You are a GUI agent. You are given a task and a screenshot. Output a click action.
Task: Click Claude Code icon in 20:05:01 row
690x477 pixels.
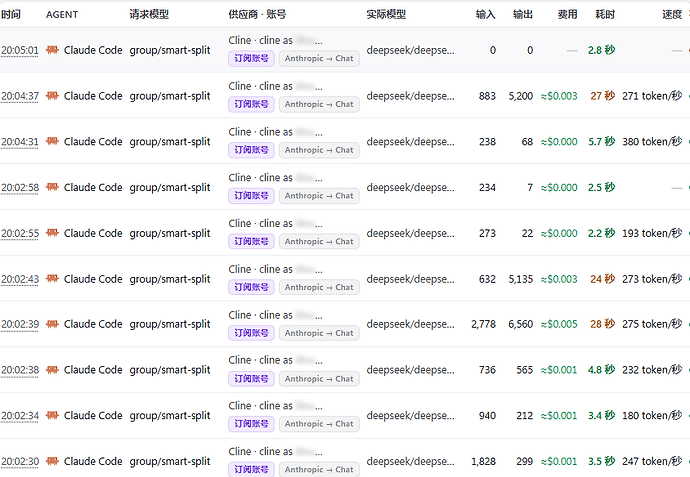52,50
